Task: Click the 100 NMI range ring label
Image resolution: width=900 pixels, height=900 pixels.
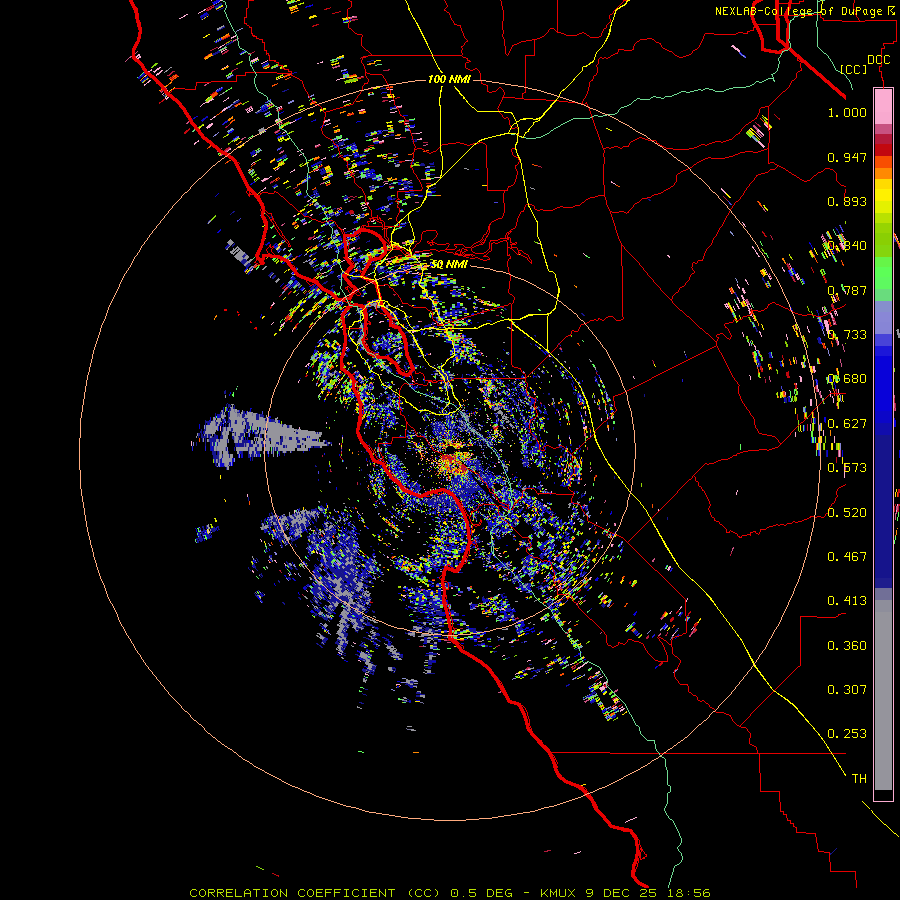Action: 449,79
